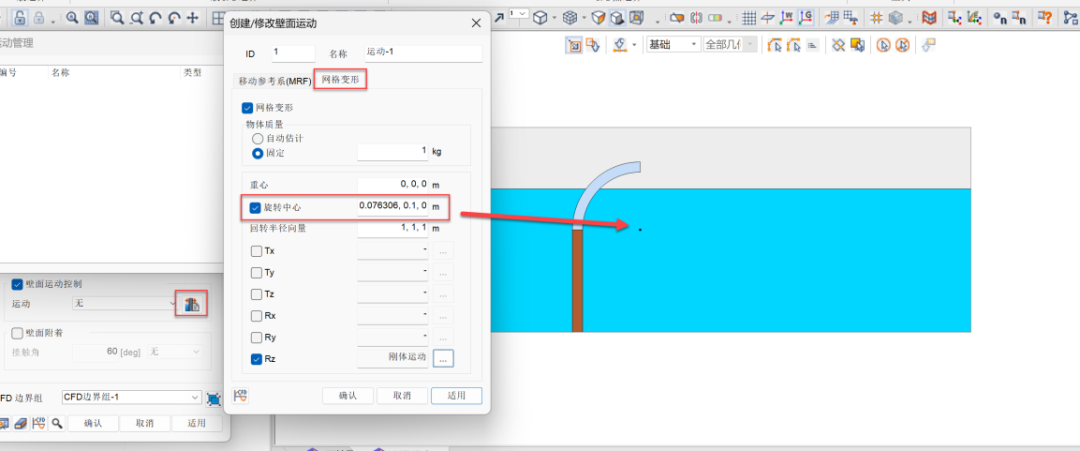Open the 基础 dropdown in the viewport toolbar

[673, 44]
